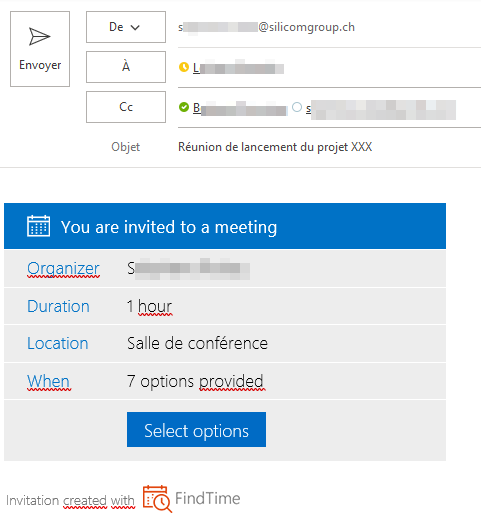Viewport: 481px width, 520px height.
Task: Click the Cc recipients button
Action: click(126, 107)
